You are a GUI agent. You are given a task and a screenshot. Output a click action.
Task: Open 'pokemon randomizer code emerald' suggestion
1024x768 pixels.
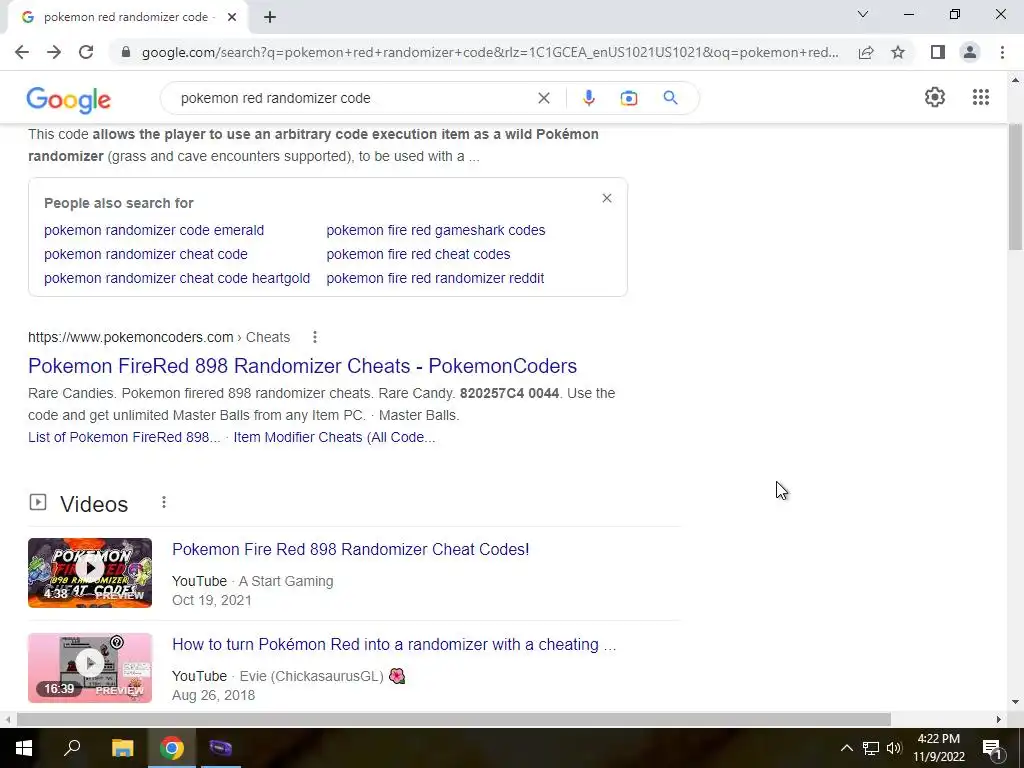coord(154,230)
